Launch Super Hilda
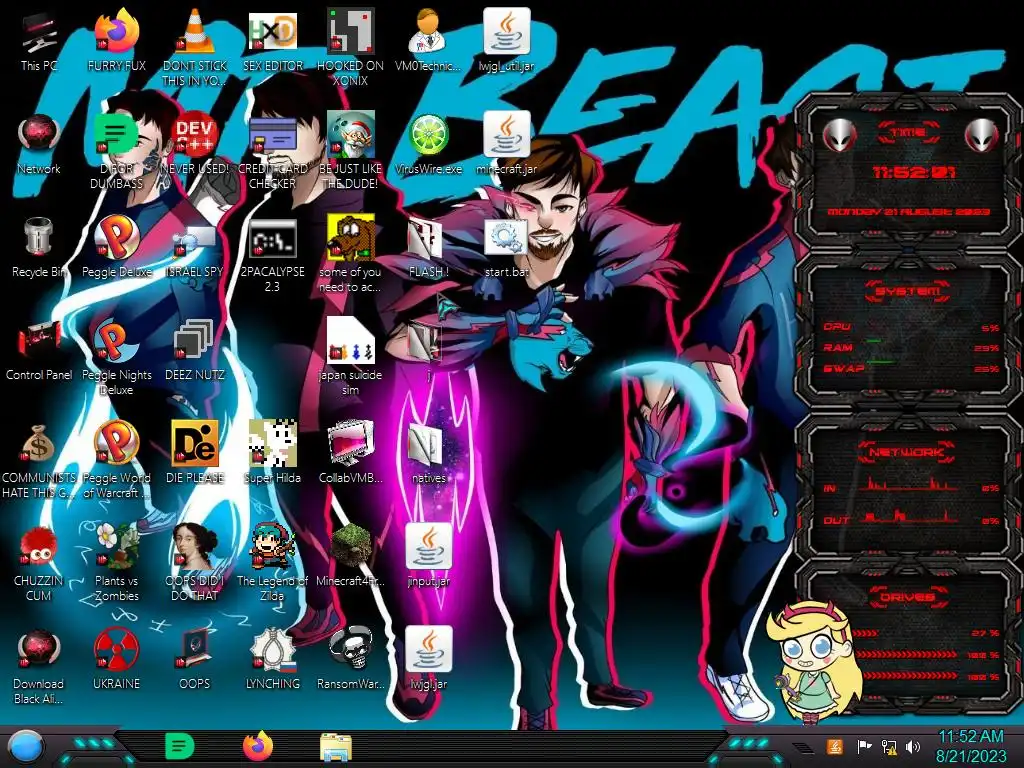 (x=273, y=444)
